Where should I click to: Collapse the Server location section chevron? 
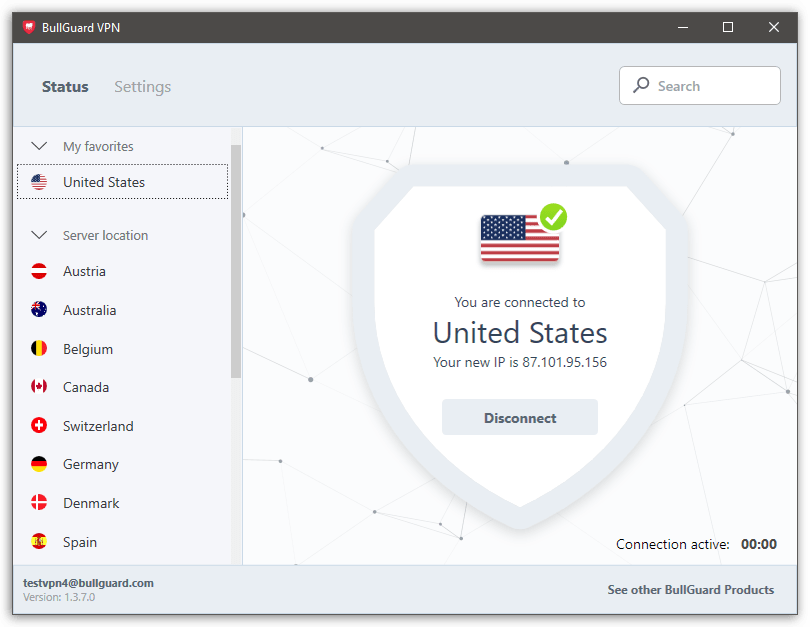39,235
